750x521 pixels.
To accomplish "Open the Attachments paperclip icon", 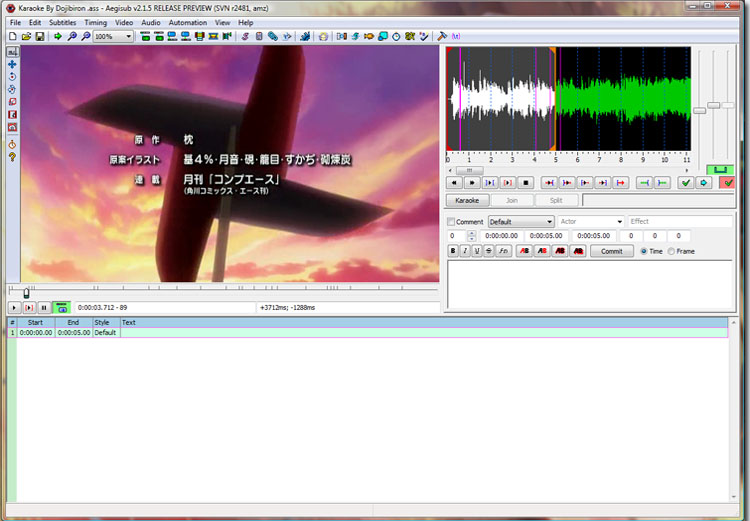I will pyautogui.click(x=273, y=36).
